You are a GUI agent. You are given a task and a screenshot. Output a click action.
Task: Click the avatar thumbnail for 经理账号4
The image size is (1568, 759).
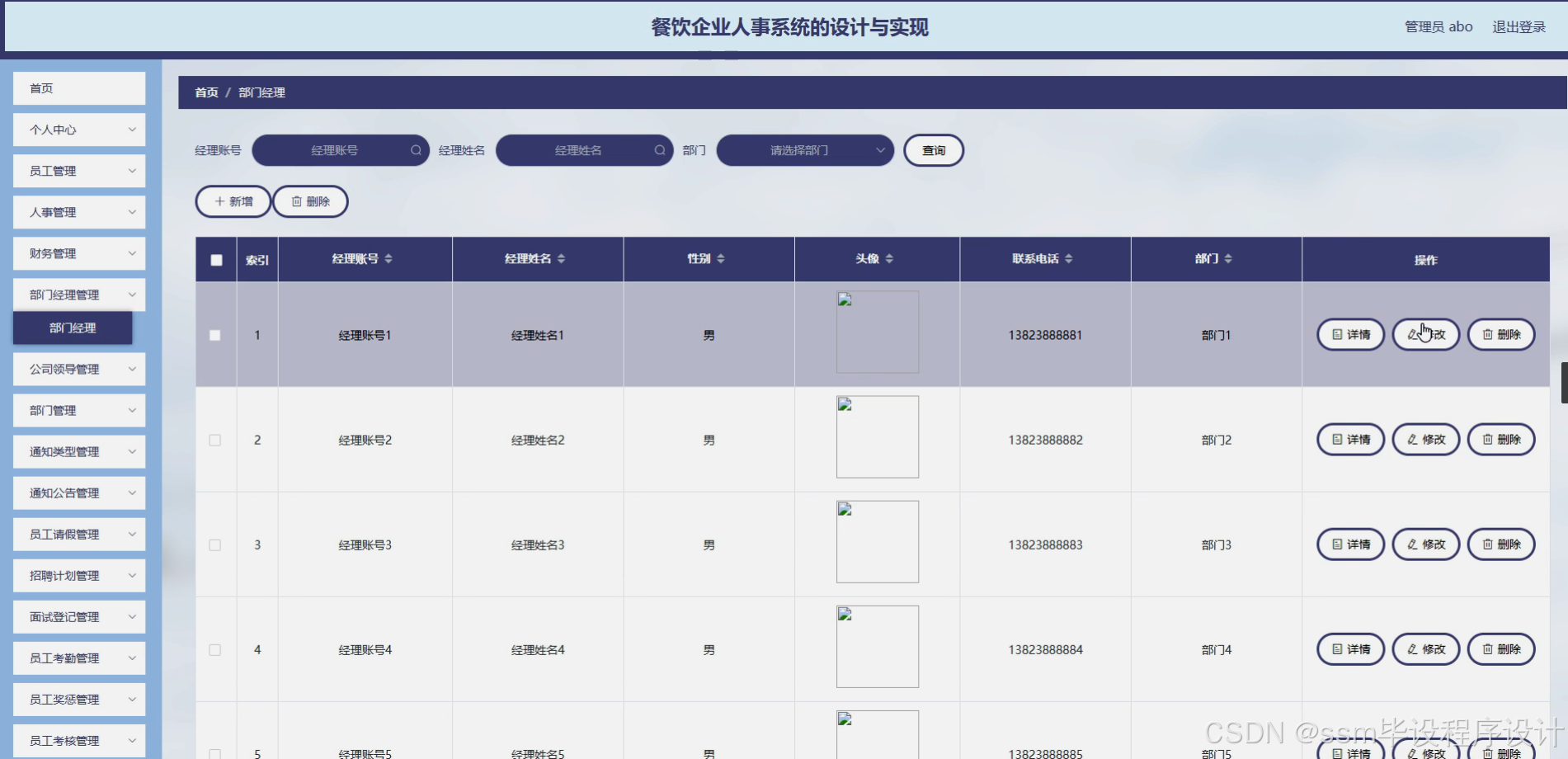(878, 646)
